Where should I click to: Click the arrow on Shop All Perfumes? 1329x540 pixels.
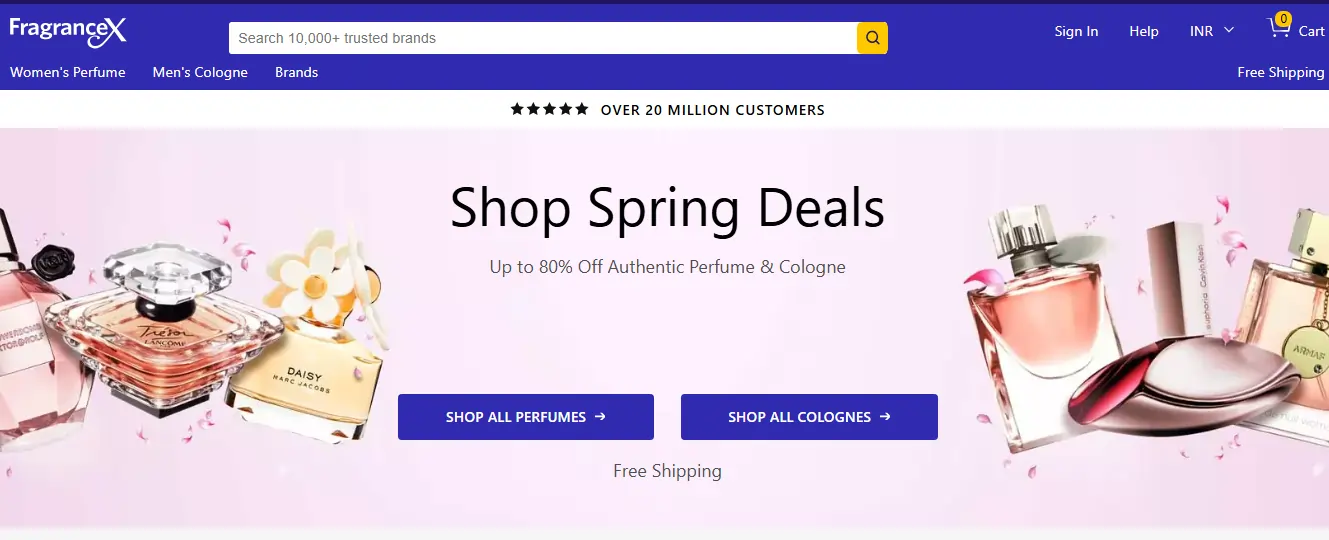600,417
